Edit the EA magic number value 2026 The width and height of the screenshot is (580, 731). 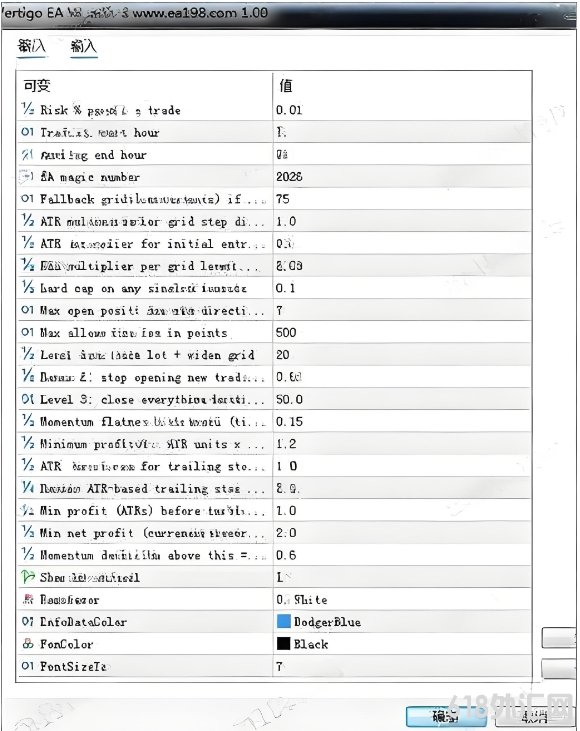pyautogui.click(x=402, y=177)
